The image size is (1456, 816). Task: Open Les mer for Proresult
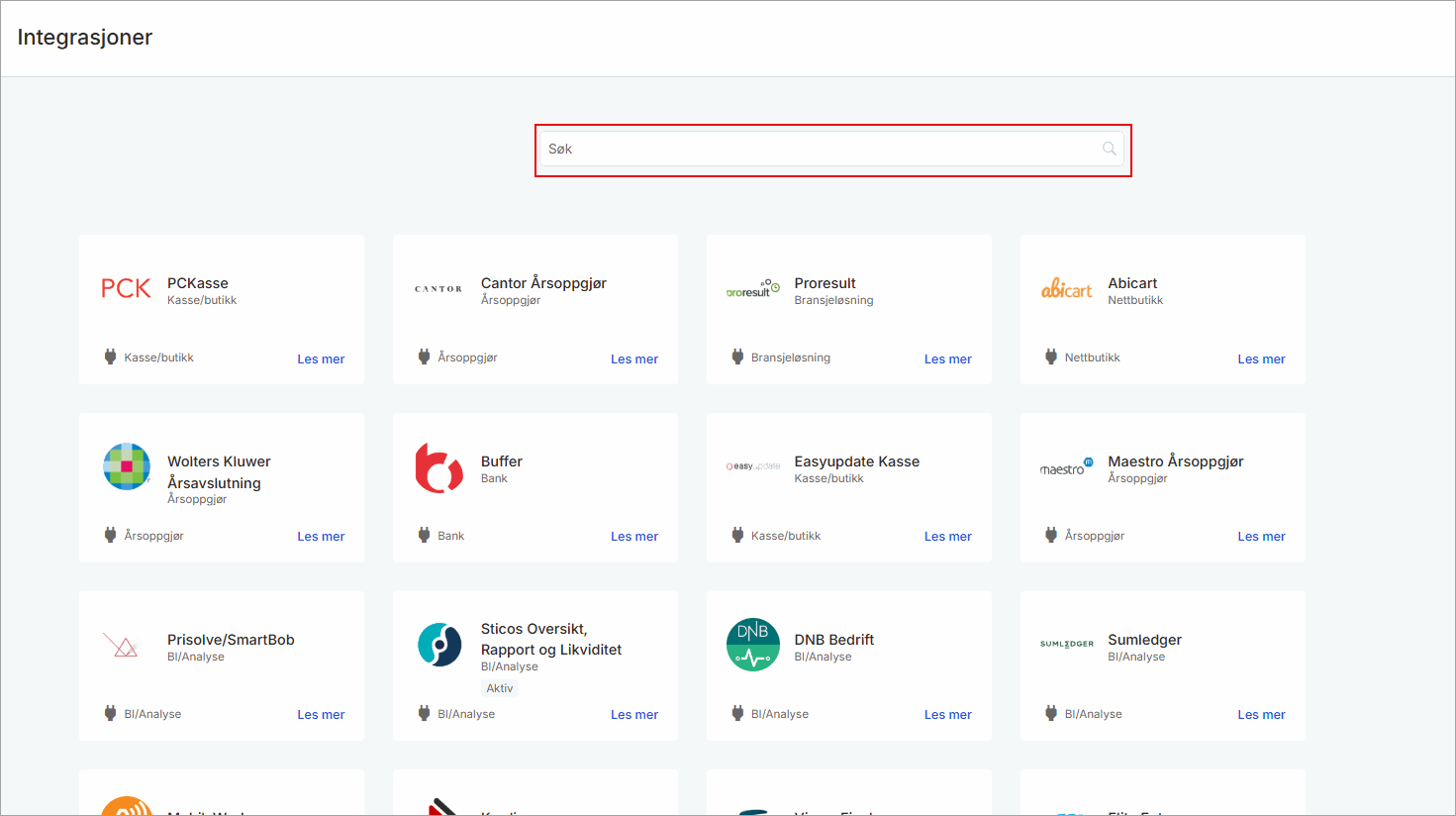948,359
